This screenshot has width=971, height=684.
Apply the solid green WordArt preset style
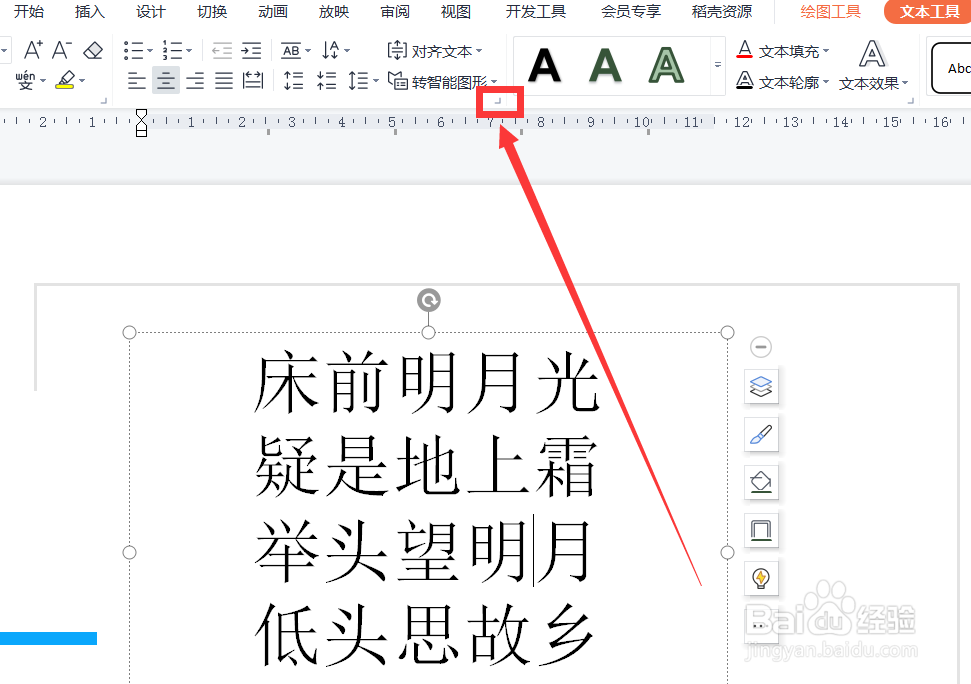pos(605,65)
